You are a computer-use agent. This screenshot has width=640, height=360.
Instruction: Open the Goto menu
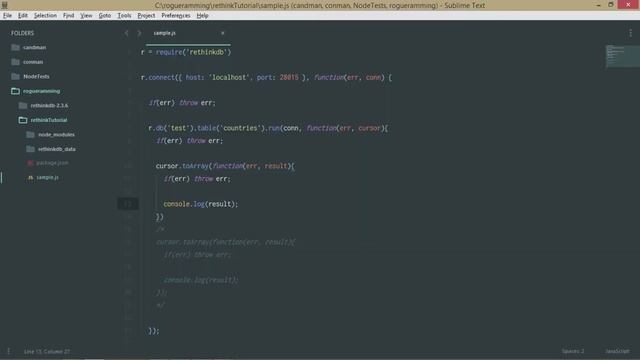[x=104, y=16]
